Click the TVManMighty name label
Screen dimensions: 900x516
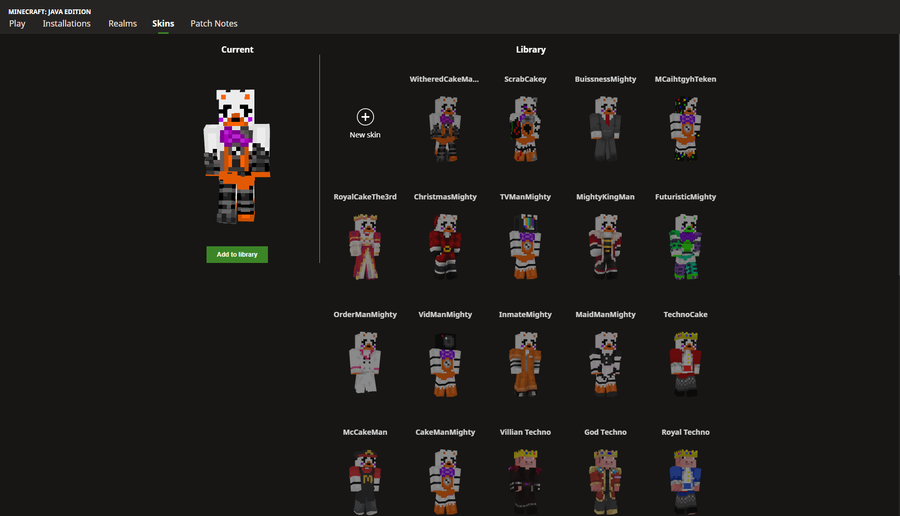pos(525,197)
